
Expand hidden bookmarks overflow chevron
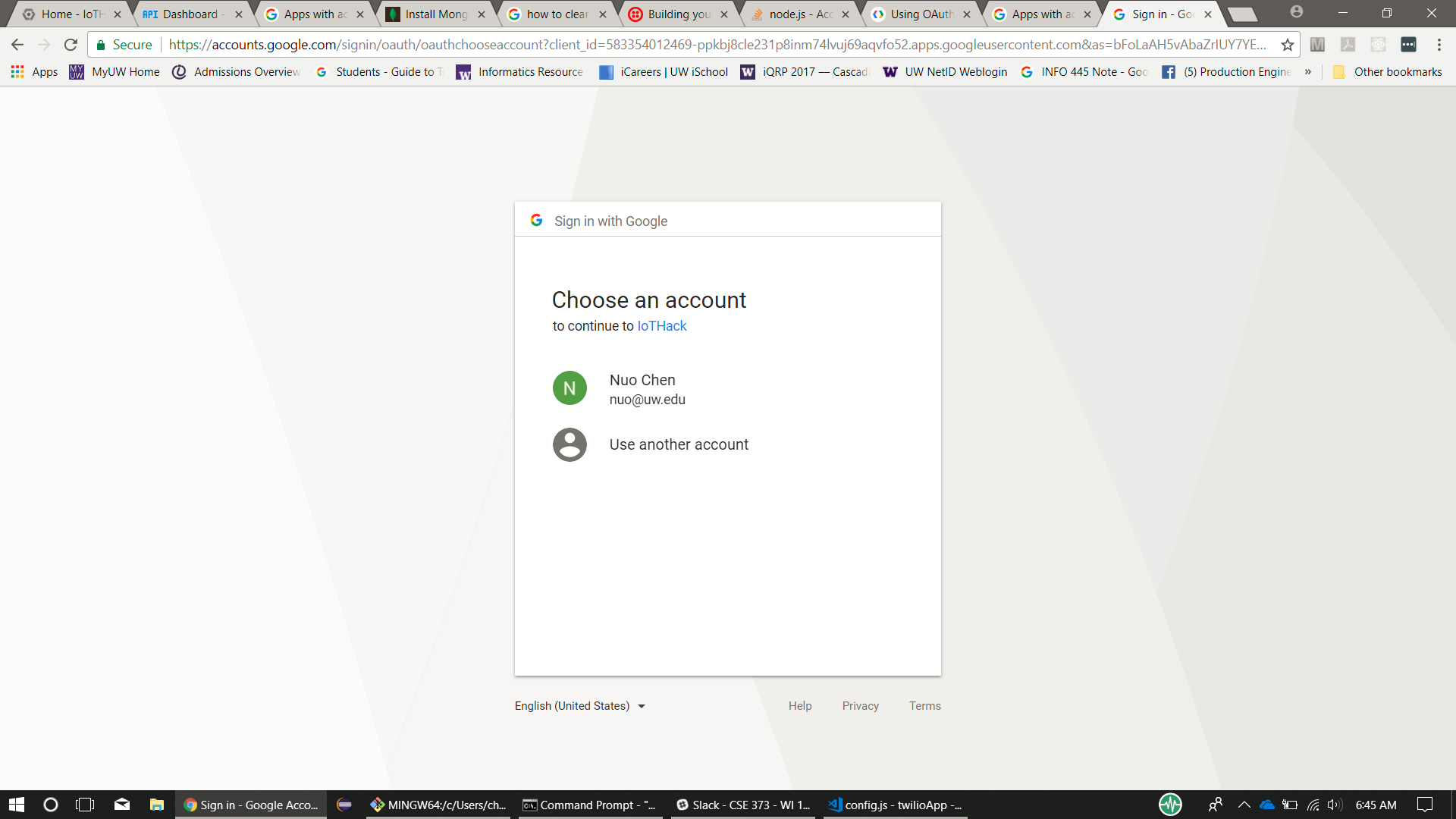click(x=1308, y=72)
